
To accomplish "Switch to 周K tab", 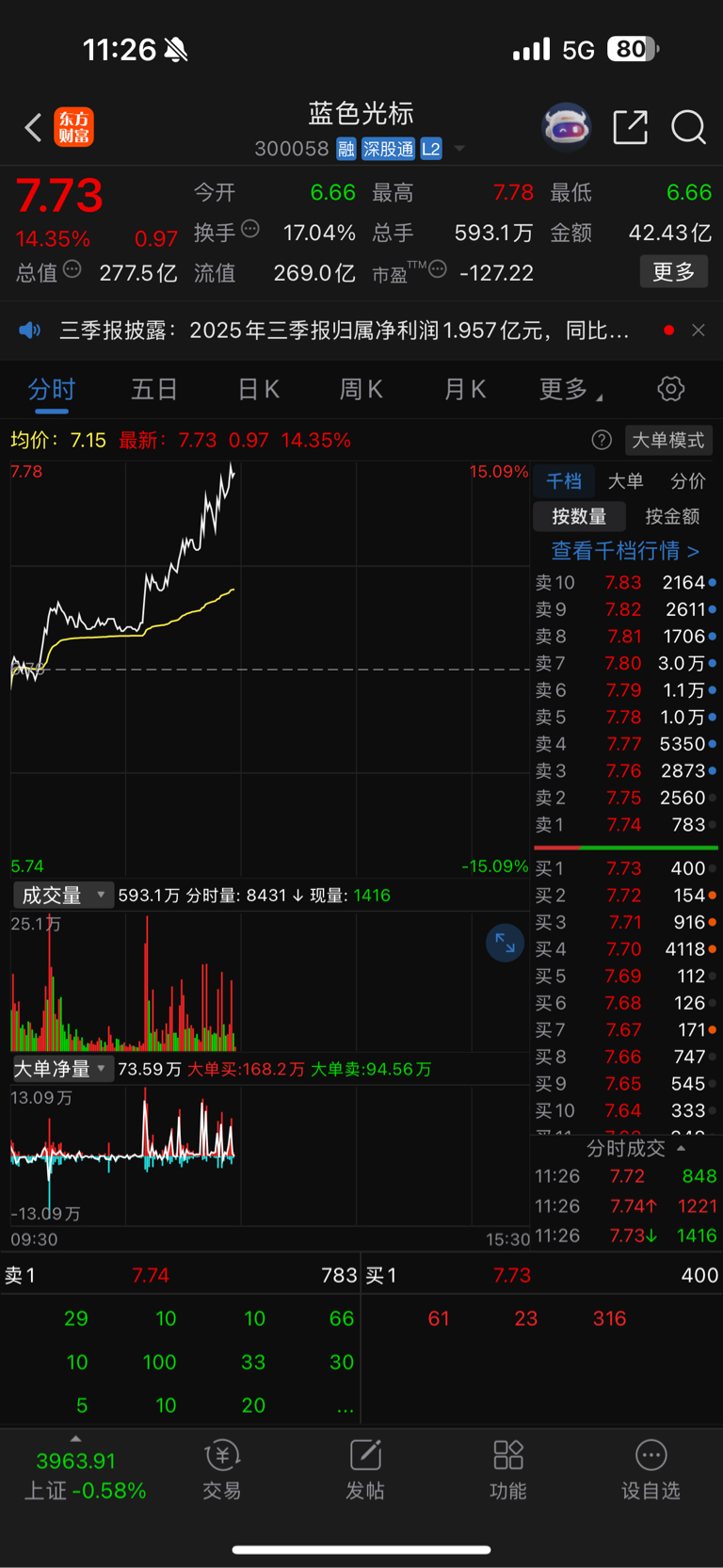I will (361, 389).
